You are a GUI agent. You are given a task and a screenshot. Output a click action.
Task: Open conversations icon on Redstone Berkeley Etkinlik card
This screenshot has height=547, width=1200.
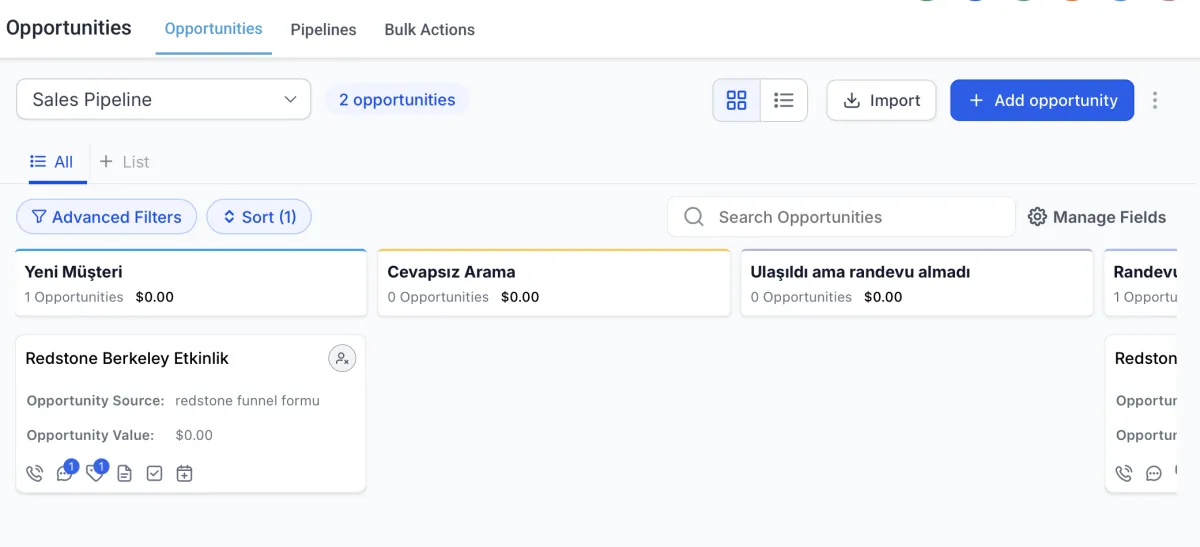pyautogui.click(x=65, y=473)
